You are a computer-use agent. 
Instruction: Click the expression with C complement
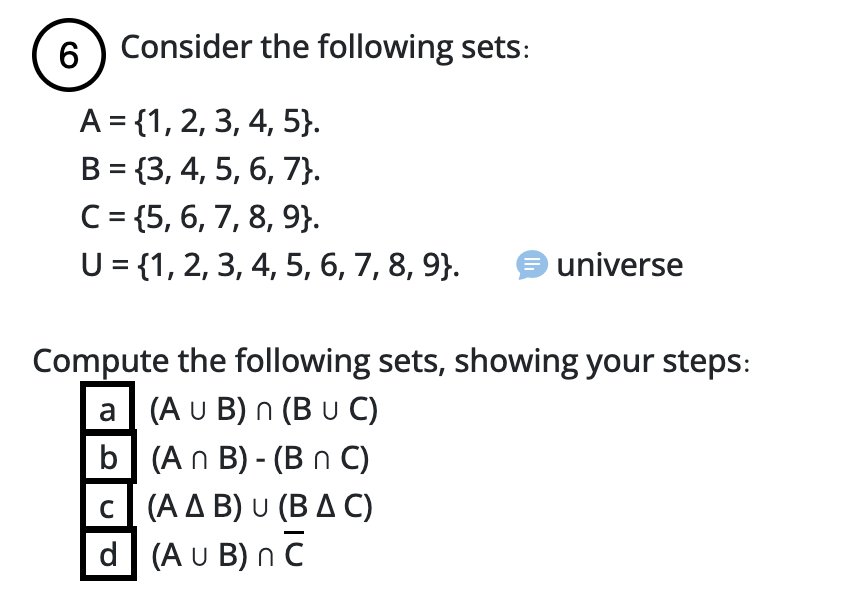point(227,552)
